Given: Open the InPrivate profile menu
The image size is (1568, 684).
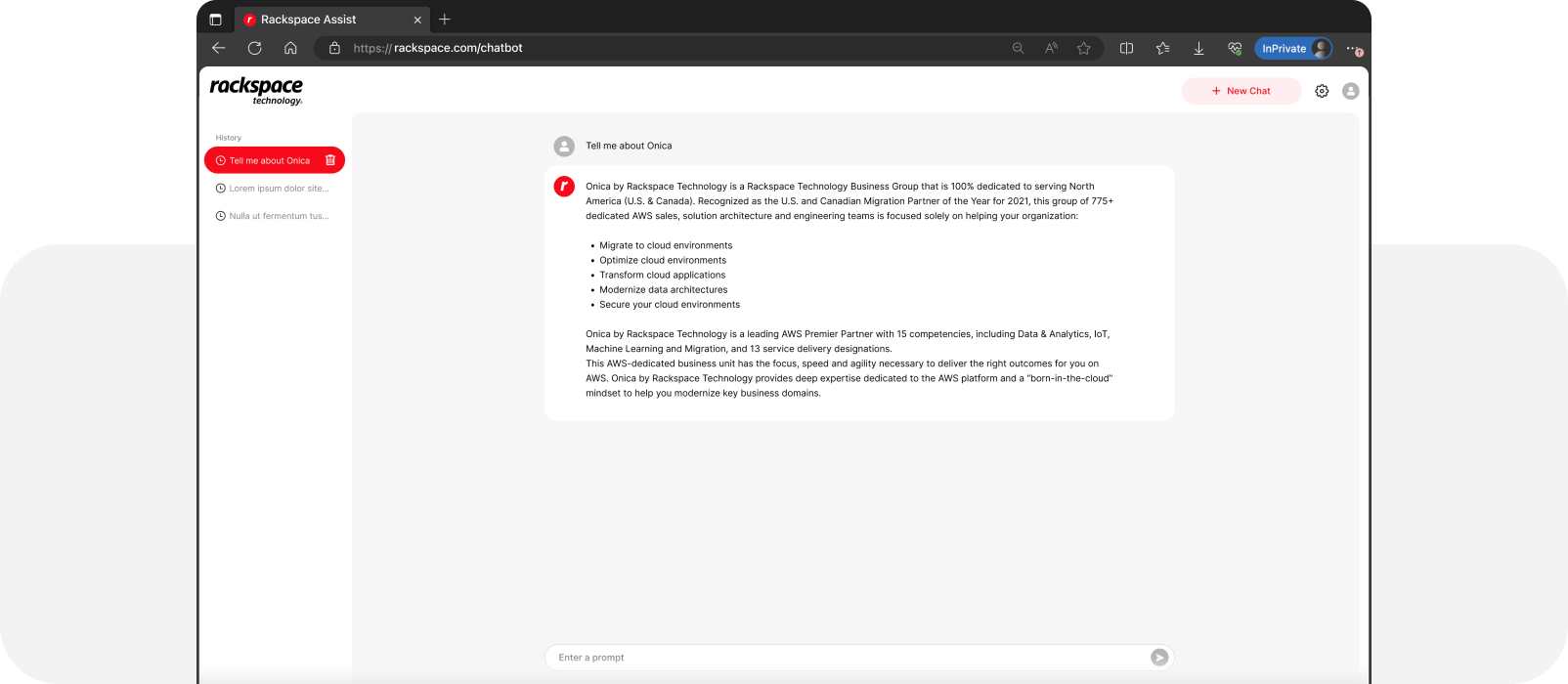Looking at the screenshot, I should [1292, 48].
